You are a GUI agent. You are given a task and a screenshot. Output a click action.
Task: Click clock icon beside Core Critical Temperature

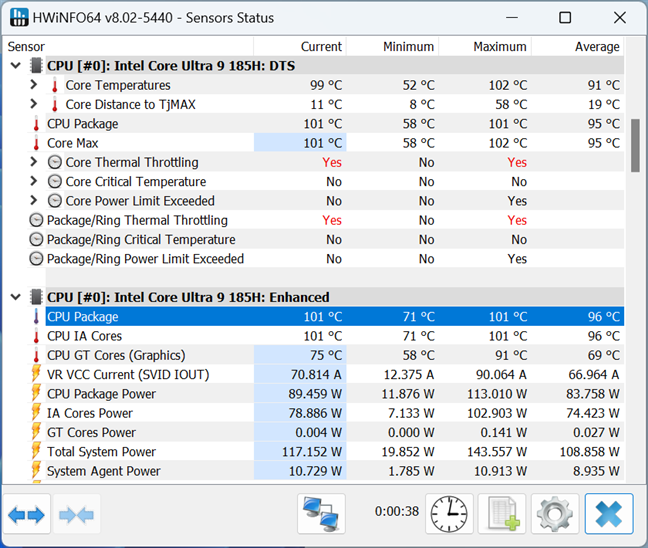click(x=55, y=182)
